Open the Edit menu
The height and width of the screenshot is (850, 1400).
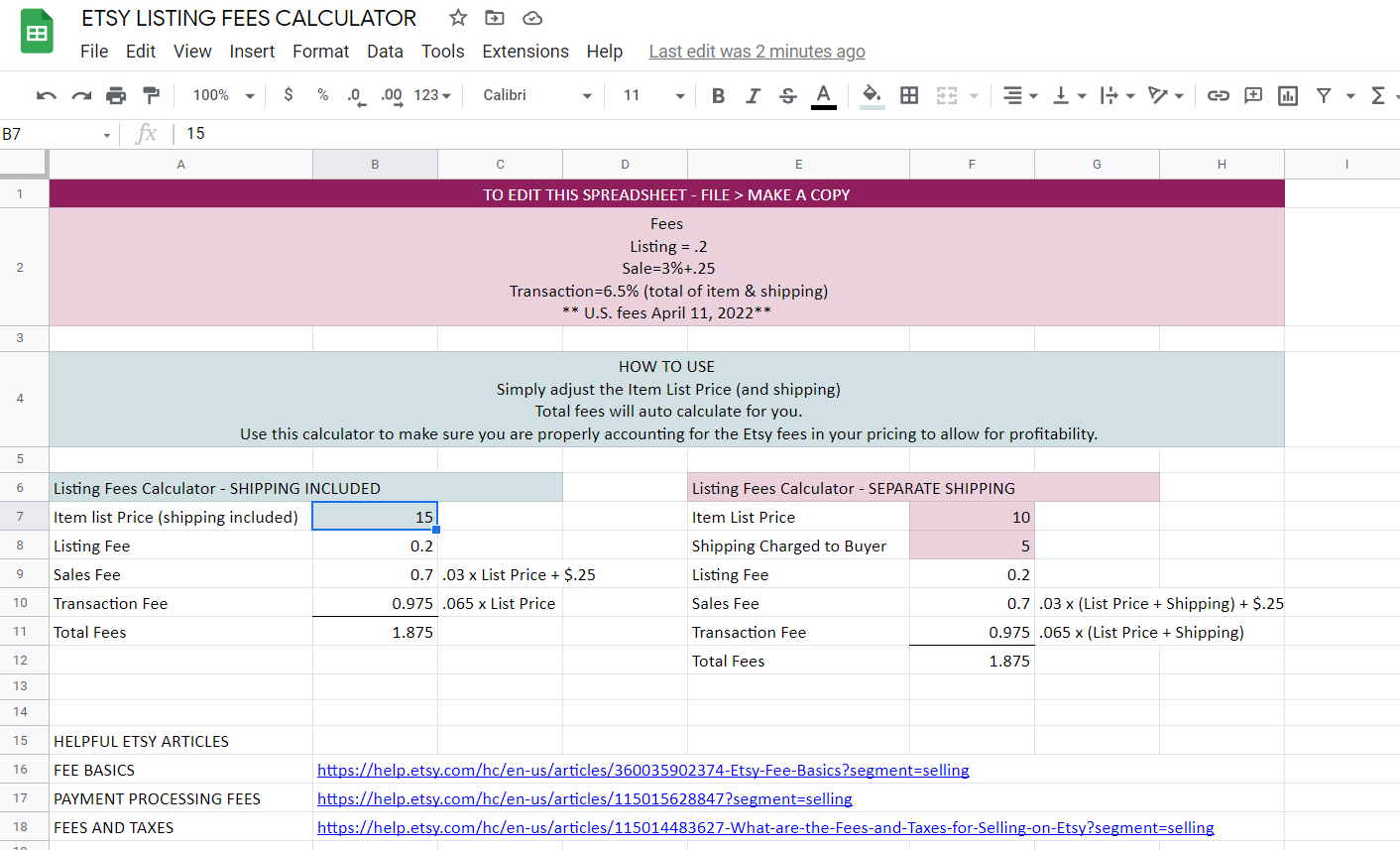pos(141,52)
